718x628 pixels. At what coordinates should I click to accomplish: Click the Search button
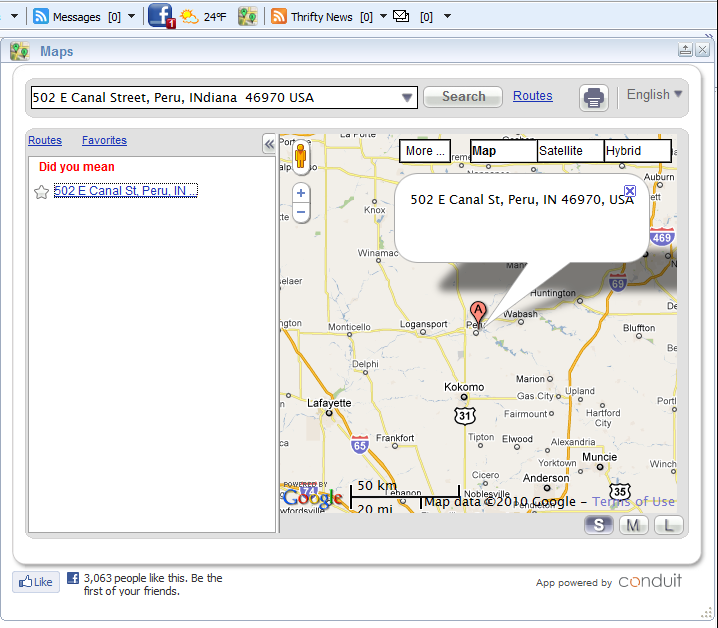pos(463,97)
